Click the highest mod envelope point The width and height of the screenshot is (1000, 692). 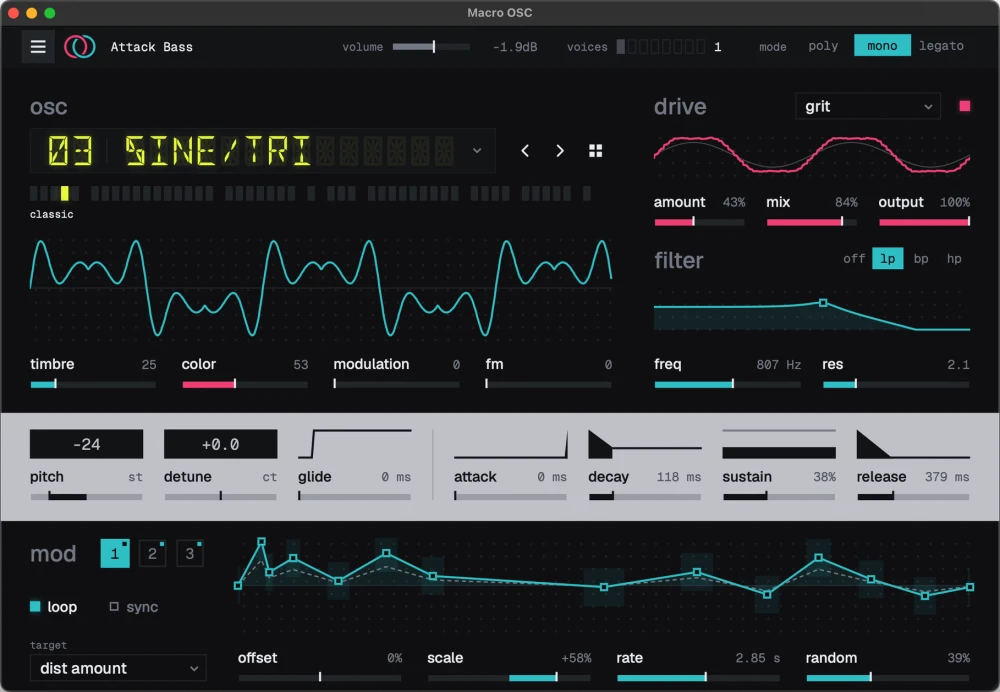261,541
